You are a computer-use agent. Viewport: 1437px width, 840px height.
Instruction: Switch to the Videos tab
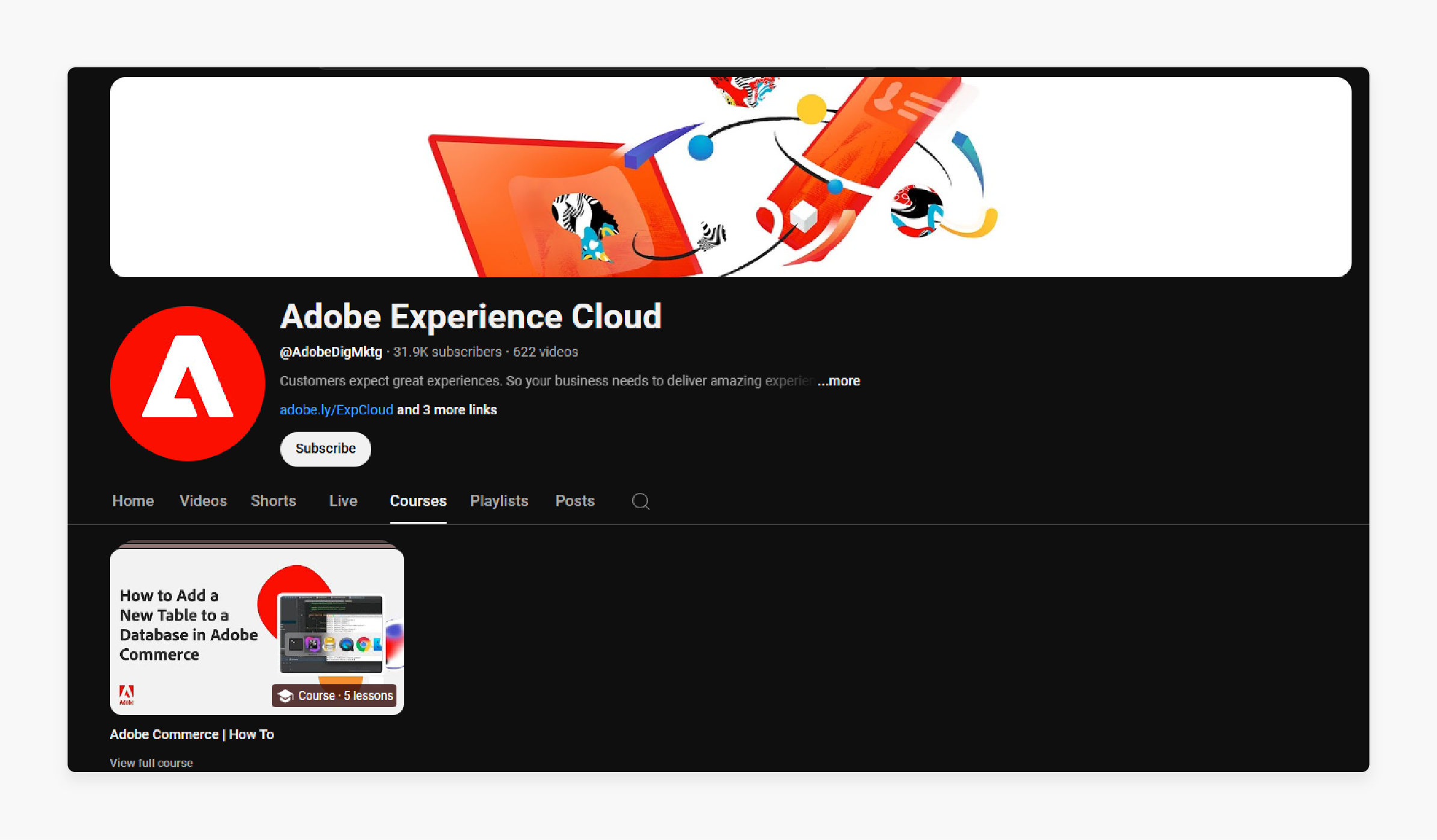203,501
